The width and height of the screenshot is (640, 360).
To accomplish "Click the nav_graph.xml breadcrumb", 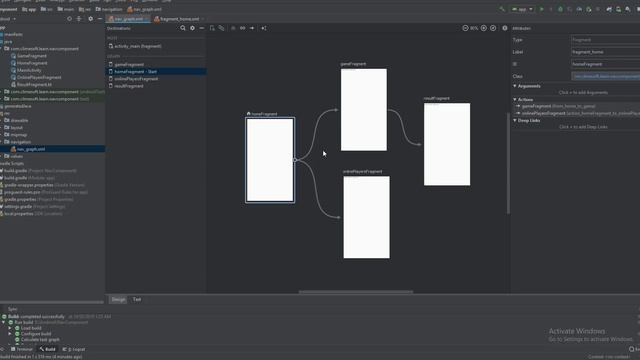I will point(144,9).
